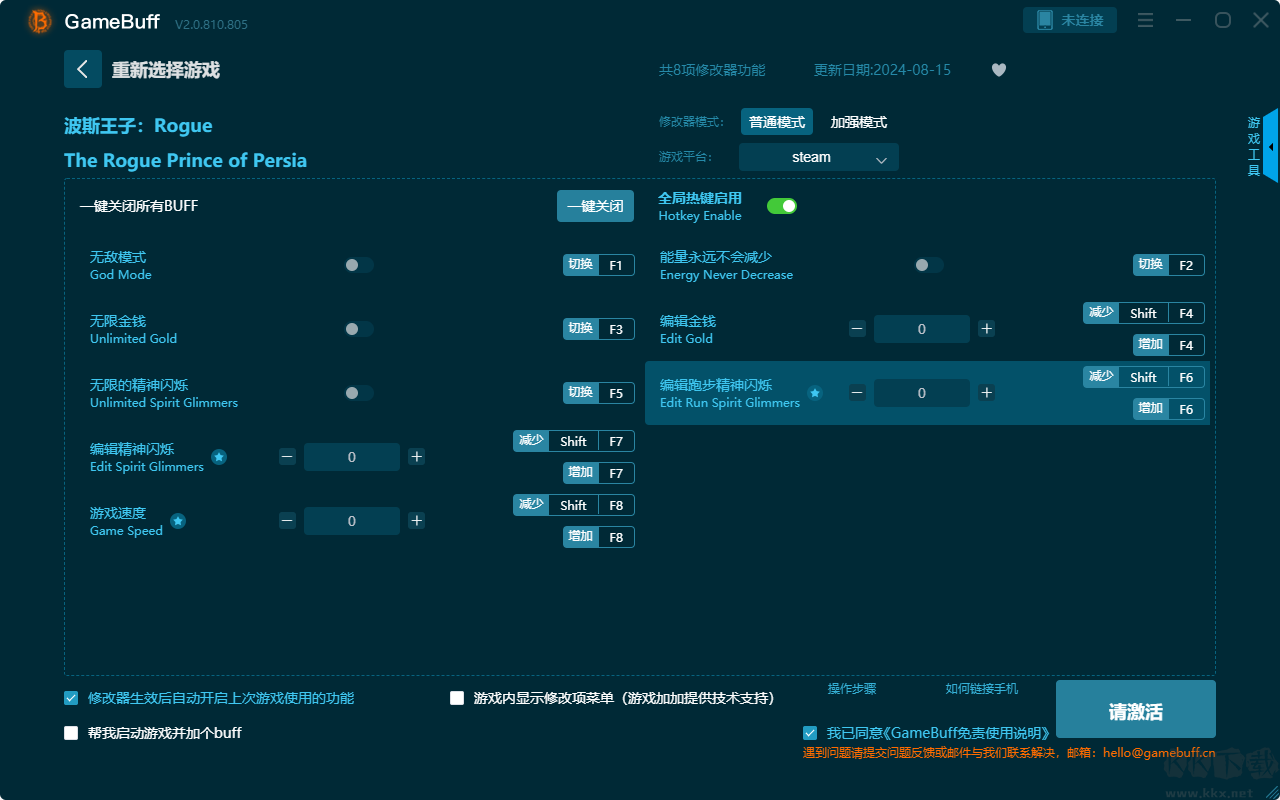Screen dimensions: 1280x800
Task: Decrease Edit Run Spirit Glimmers with minus
Action: tap(857, 392)
